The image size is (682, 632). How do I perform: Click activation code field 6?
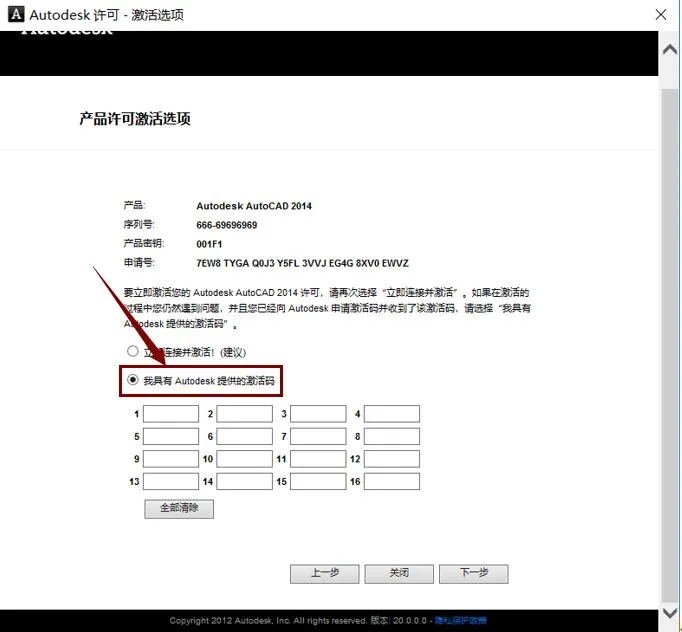[x=244, y=436]
